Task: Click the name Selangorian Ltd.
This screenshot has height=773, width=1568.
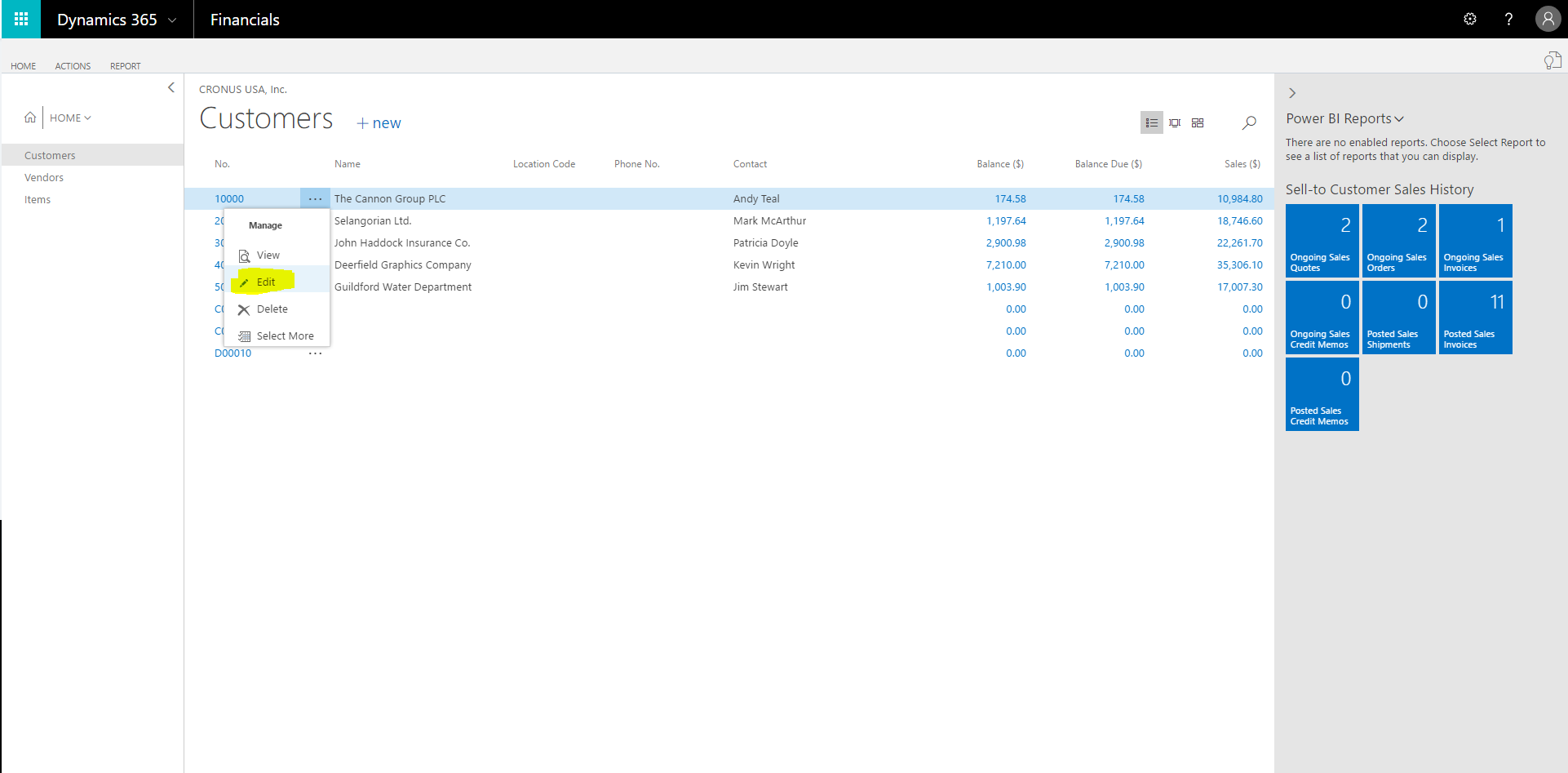Action: (373, 220)
